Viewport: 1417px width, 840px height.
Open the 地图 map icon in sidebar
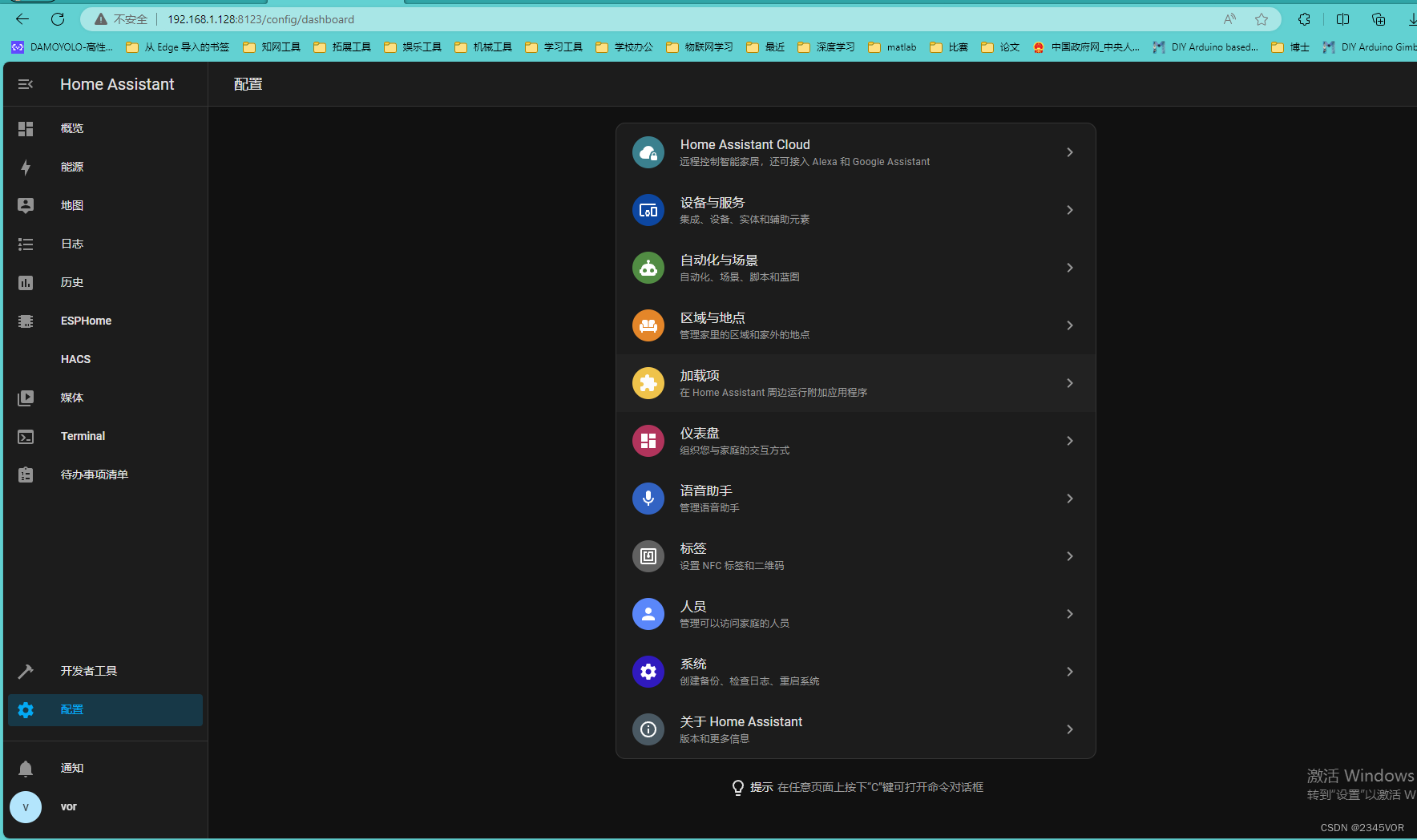click(26, 205)
